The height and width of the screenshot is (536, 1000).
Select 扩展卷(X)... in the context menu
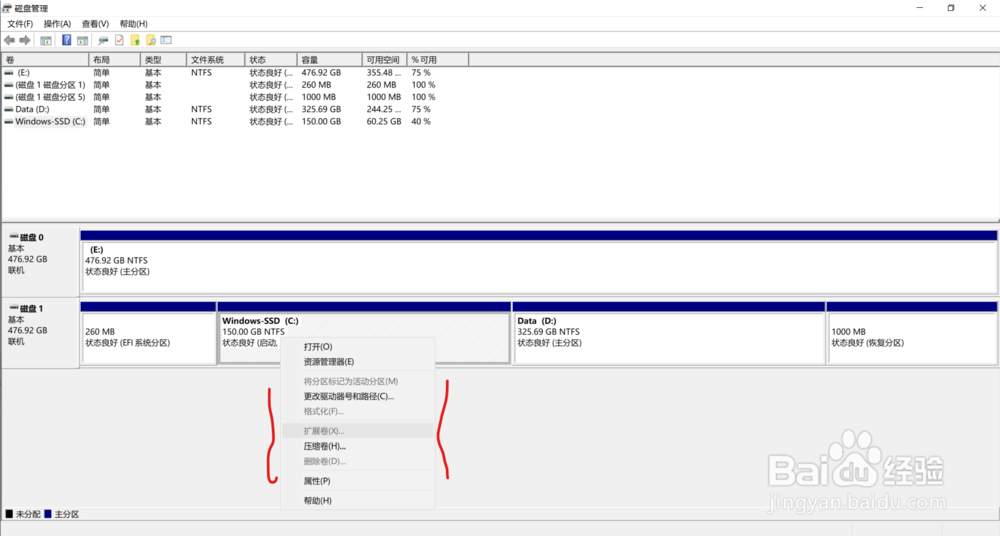[358, 431]
